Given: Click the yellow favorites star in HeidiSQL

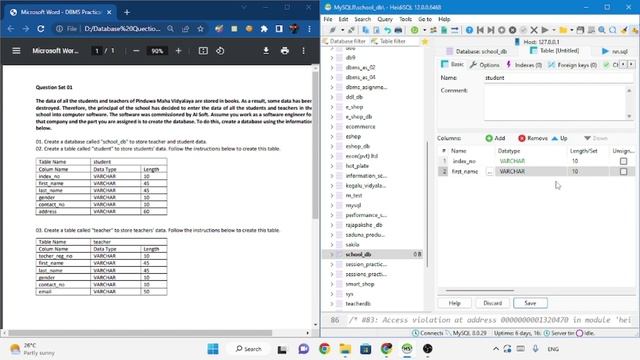Looking at the screenshot, I should pyautogui.click(x=425, y=41).
